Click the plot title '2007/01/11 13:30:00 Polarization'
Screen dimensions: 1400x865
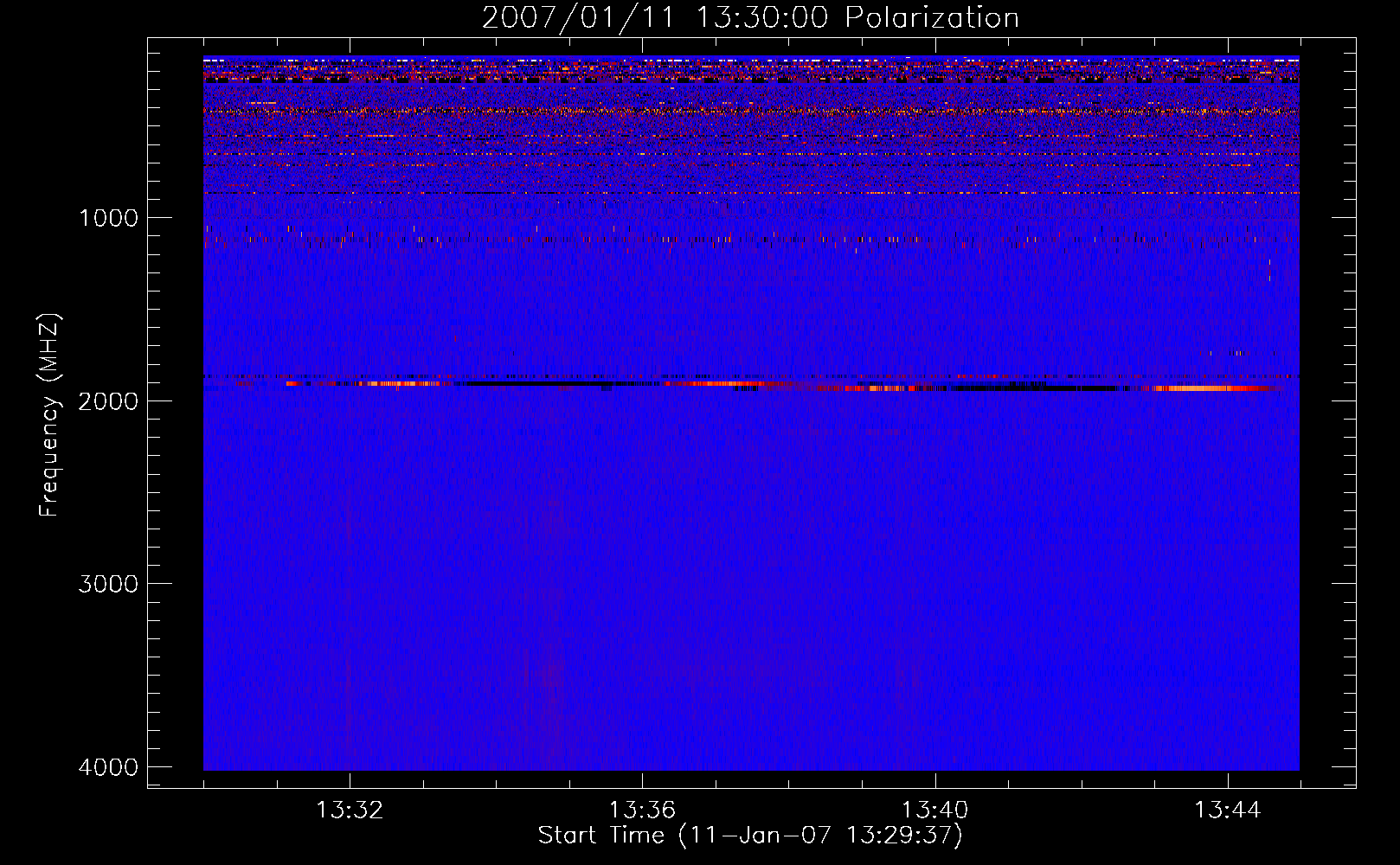pyautogui.click(x=750, y=18)
